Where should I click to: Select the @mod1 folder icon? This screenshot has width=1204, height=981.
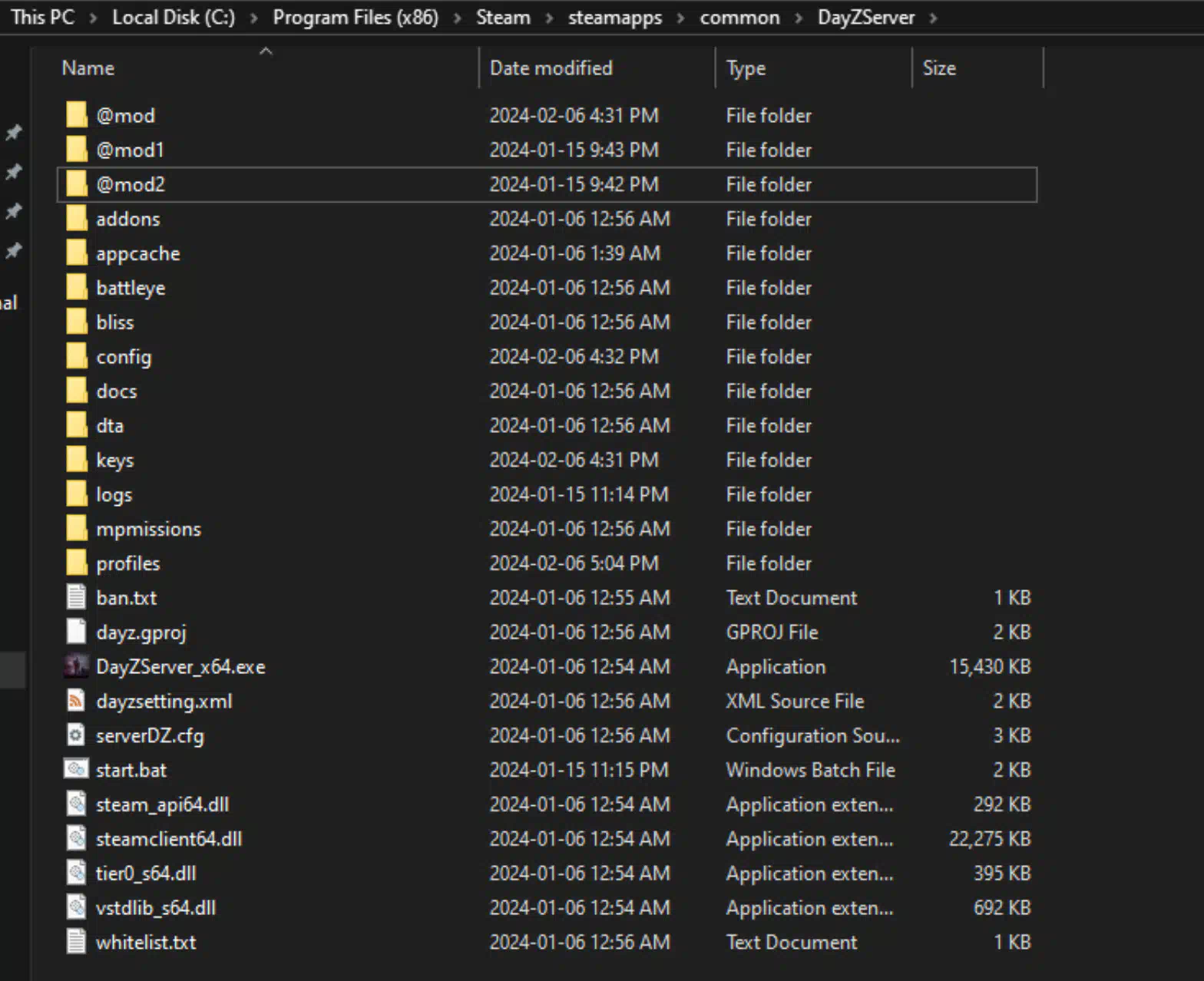click(x=76, y=150)
